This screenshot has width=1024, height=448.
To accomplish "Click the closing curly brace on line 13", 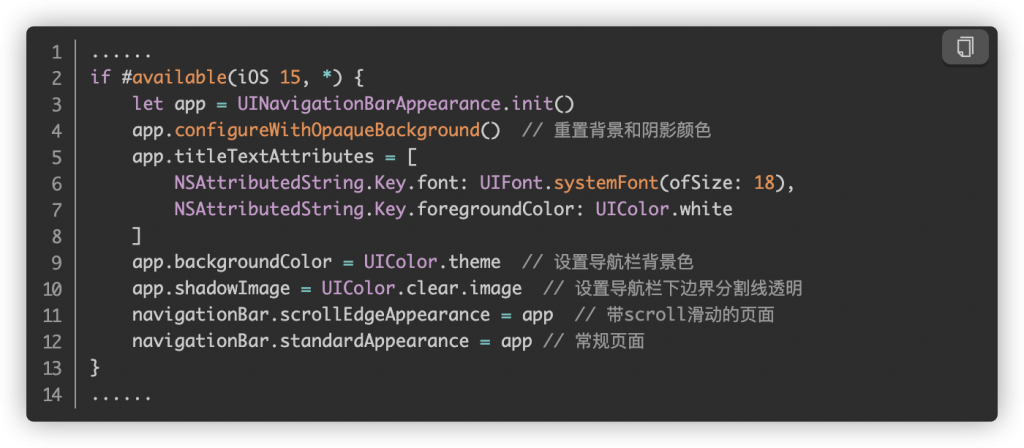I will [95, 368].
